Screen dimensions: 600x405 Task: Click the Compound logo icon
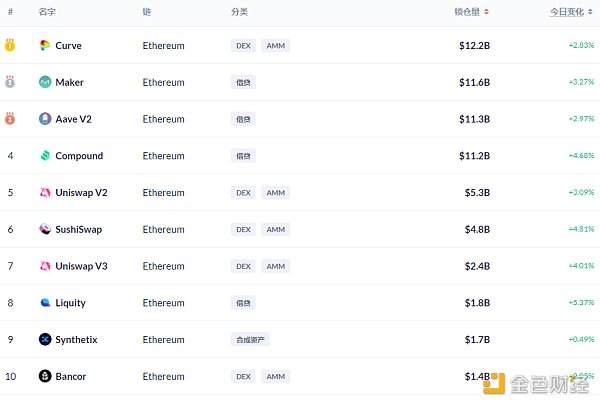coord(45,156)
